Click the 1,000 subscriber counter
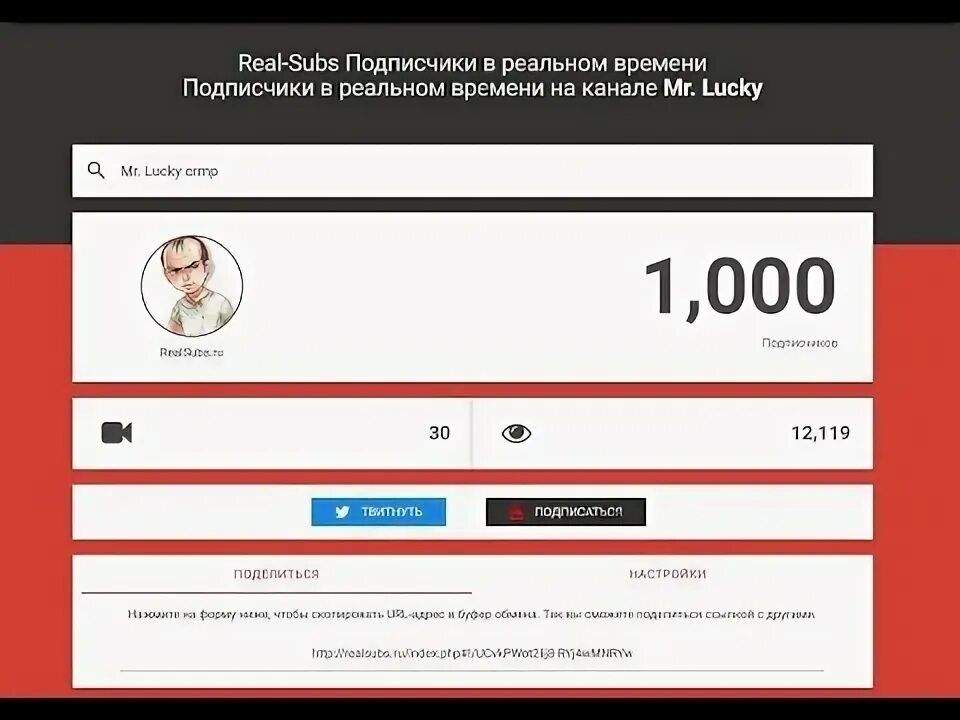Screen dimensions: 960x720 (x=740, y=287)
